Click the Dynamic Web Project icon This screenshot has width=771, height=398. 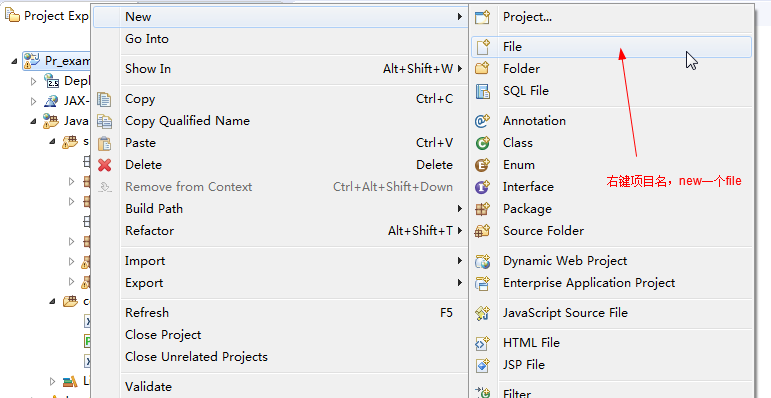point(482,261)
